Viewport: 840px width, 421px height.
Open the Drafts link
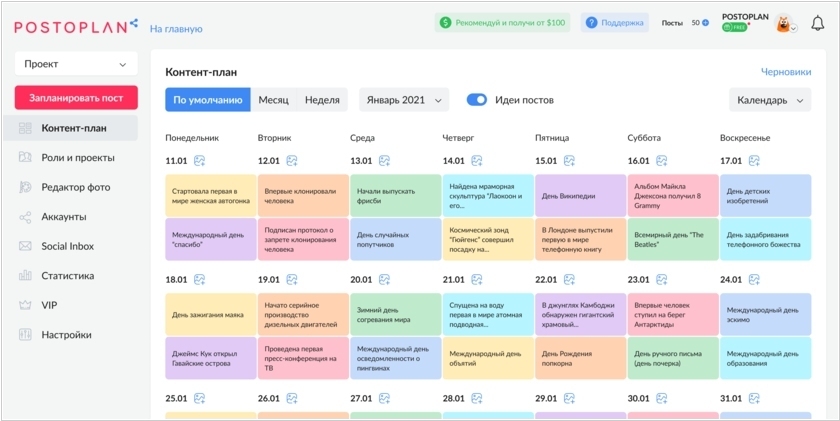tap(785, 73)
